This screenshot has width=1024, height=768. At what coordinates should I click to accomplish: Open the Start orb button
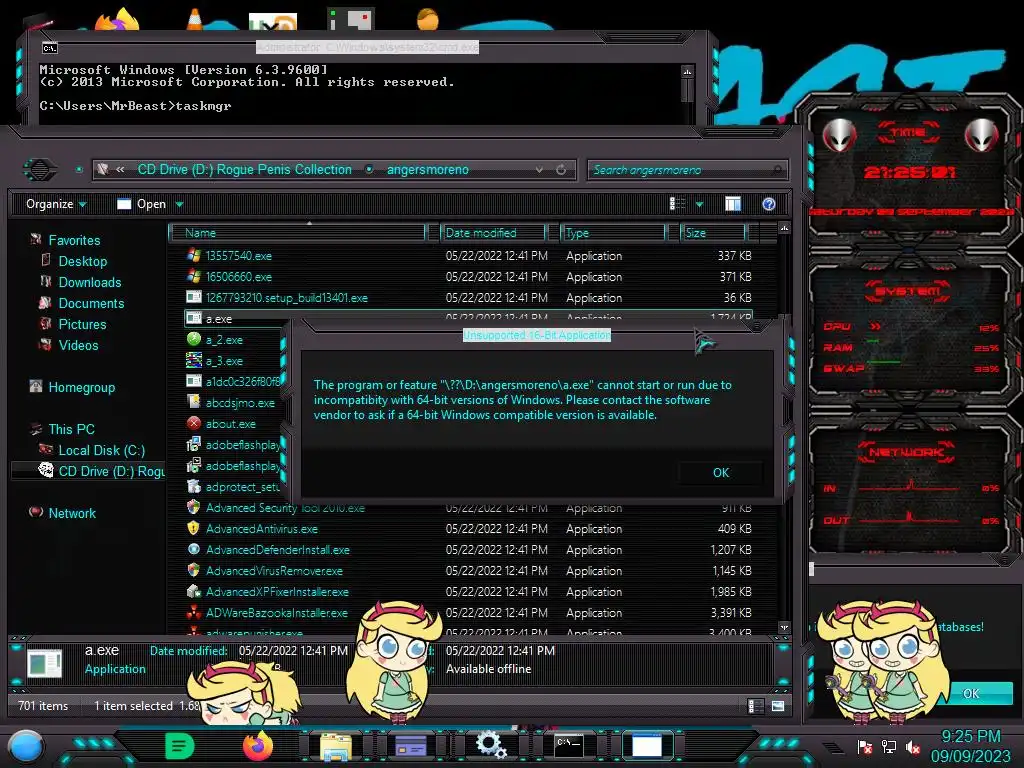tap(26, 748)
